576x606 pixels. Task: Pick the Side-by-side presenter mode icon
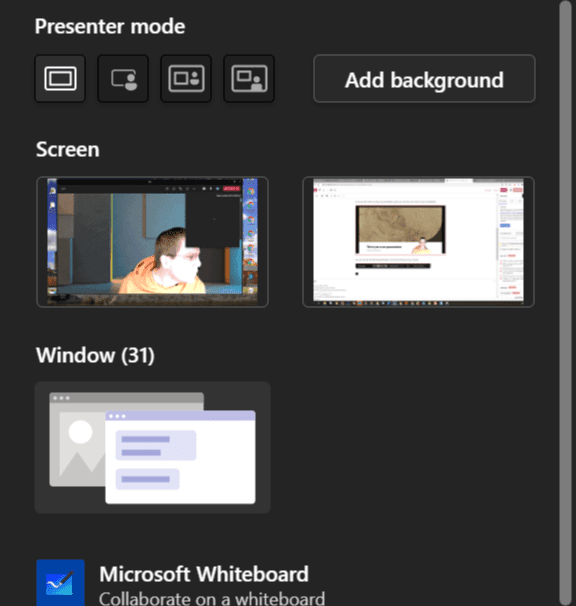tap(186, 78)
